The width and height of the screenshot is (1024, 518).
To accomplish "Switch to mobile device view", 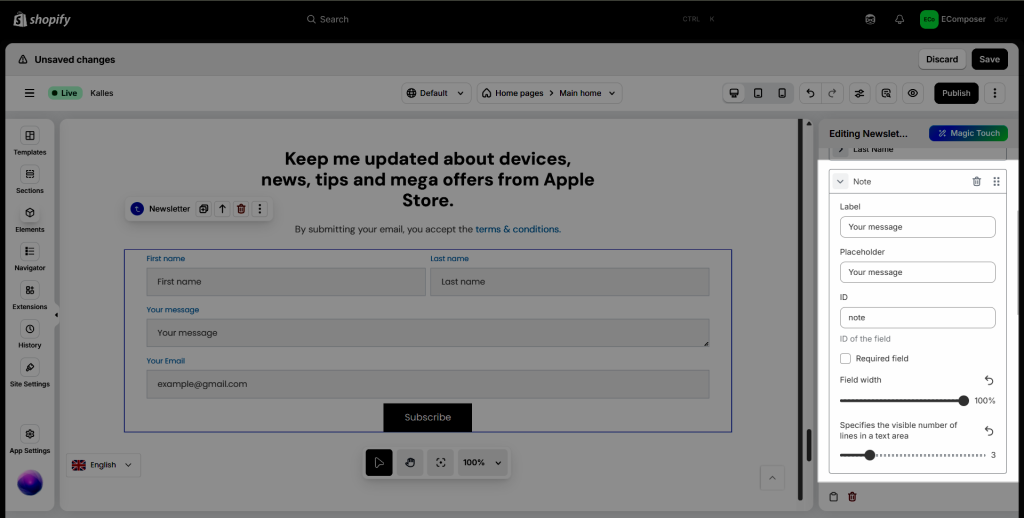I will (782, 93).
